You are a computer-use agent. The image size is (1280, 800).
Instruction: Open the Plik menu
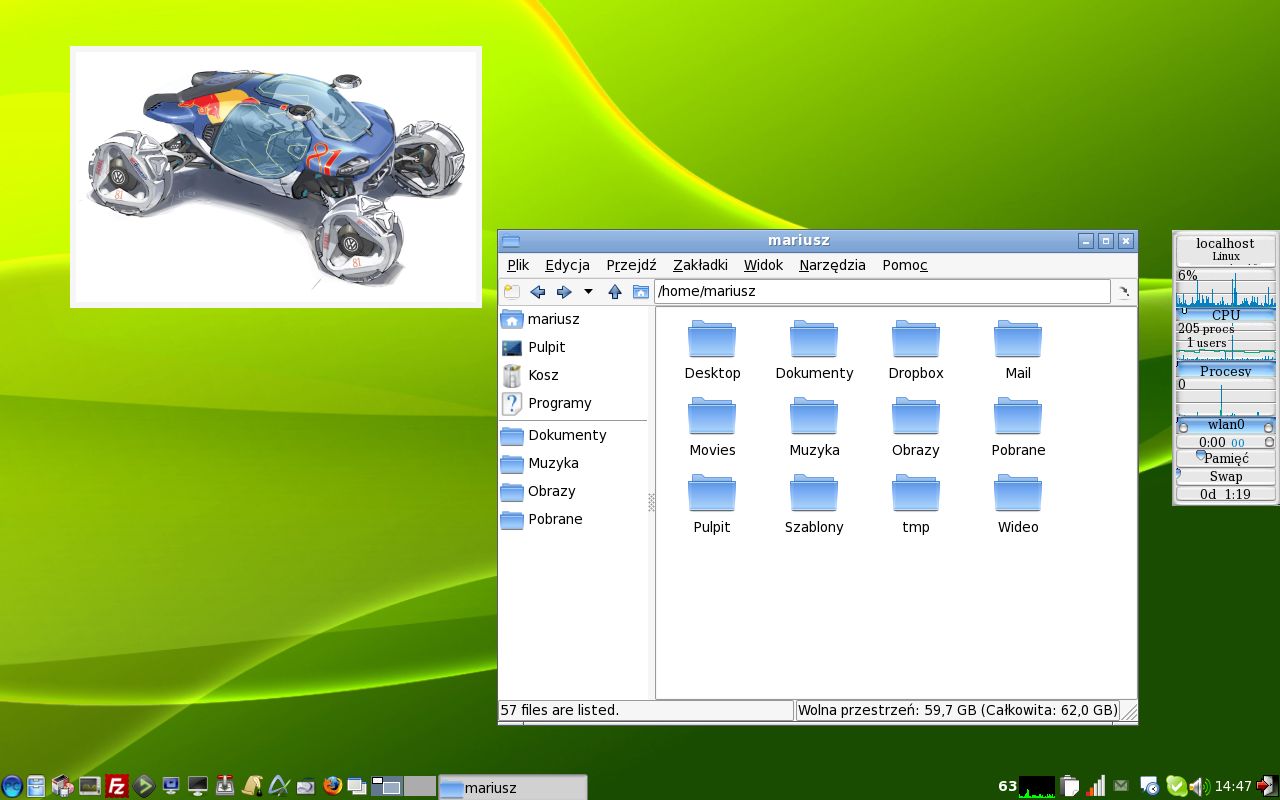(x=518, y=265)
